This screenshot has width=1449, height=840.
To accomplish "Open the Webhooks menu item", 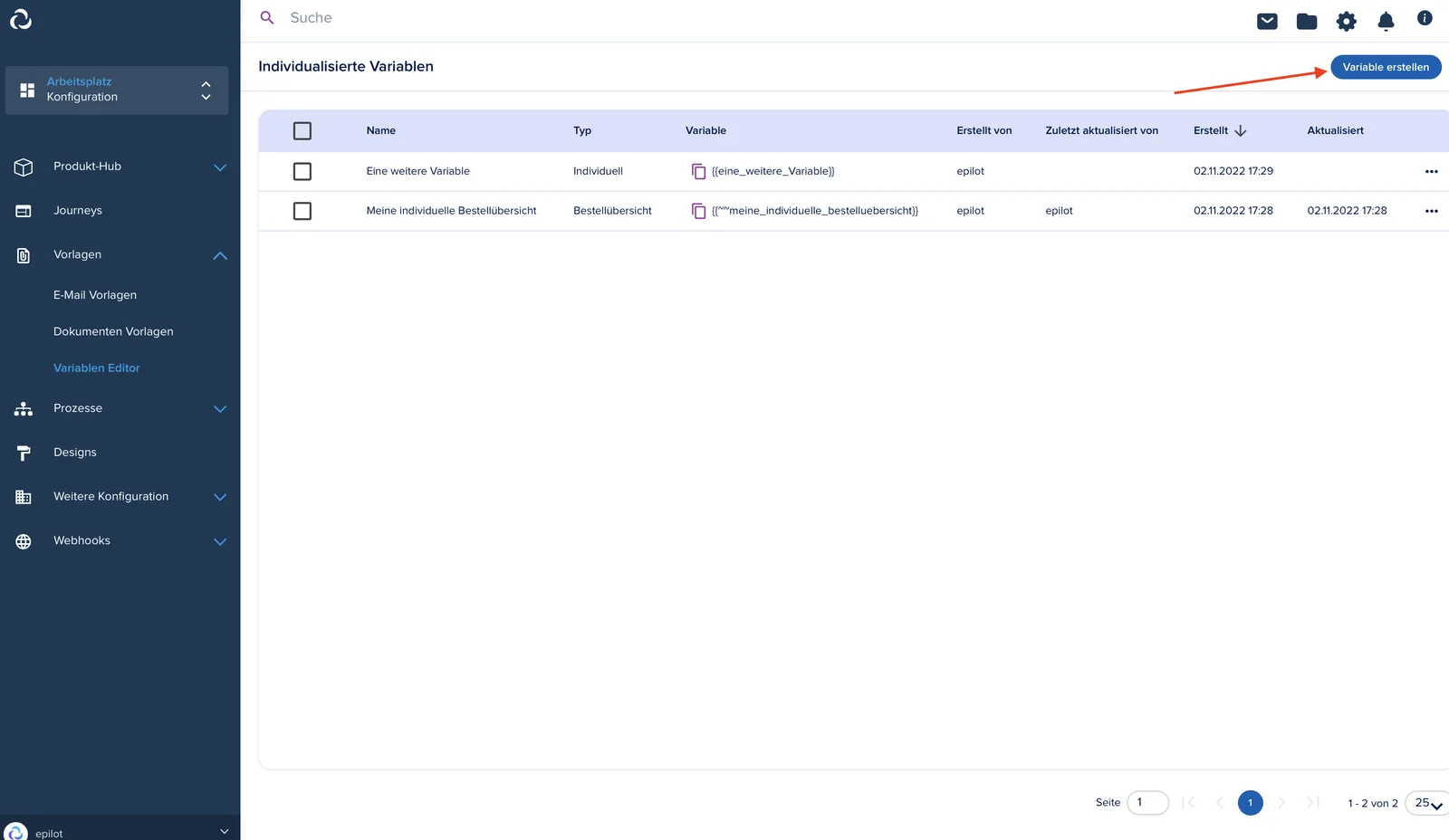I will (82, 540).
